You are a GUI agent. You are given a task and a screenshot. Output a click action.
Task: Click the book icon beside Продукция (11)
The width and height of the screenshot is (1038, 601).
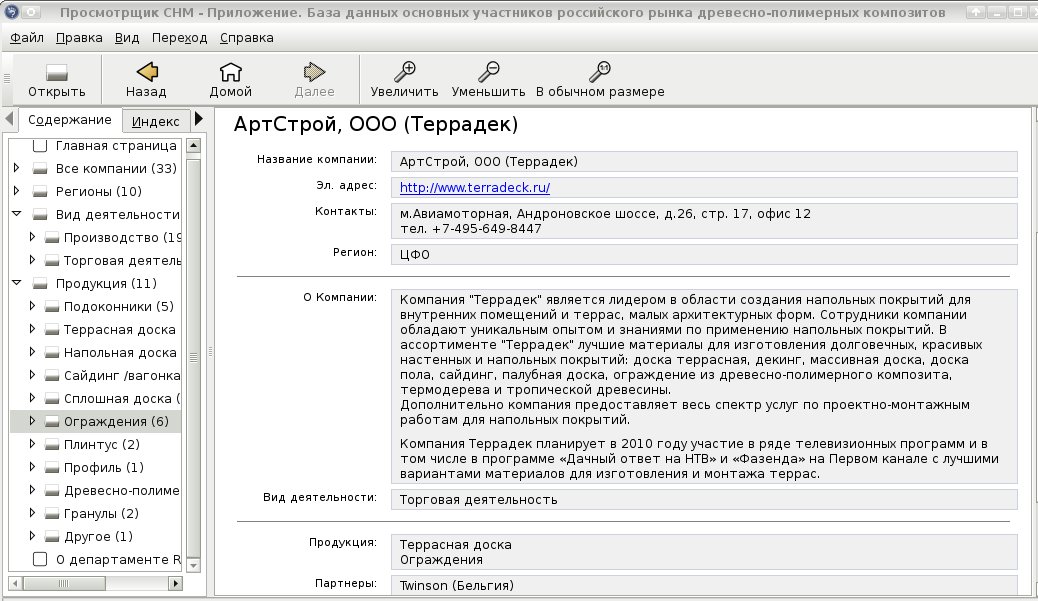point(40,284)
